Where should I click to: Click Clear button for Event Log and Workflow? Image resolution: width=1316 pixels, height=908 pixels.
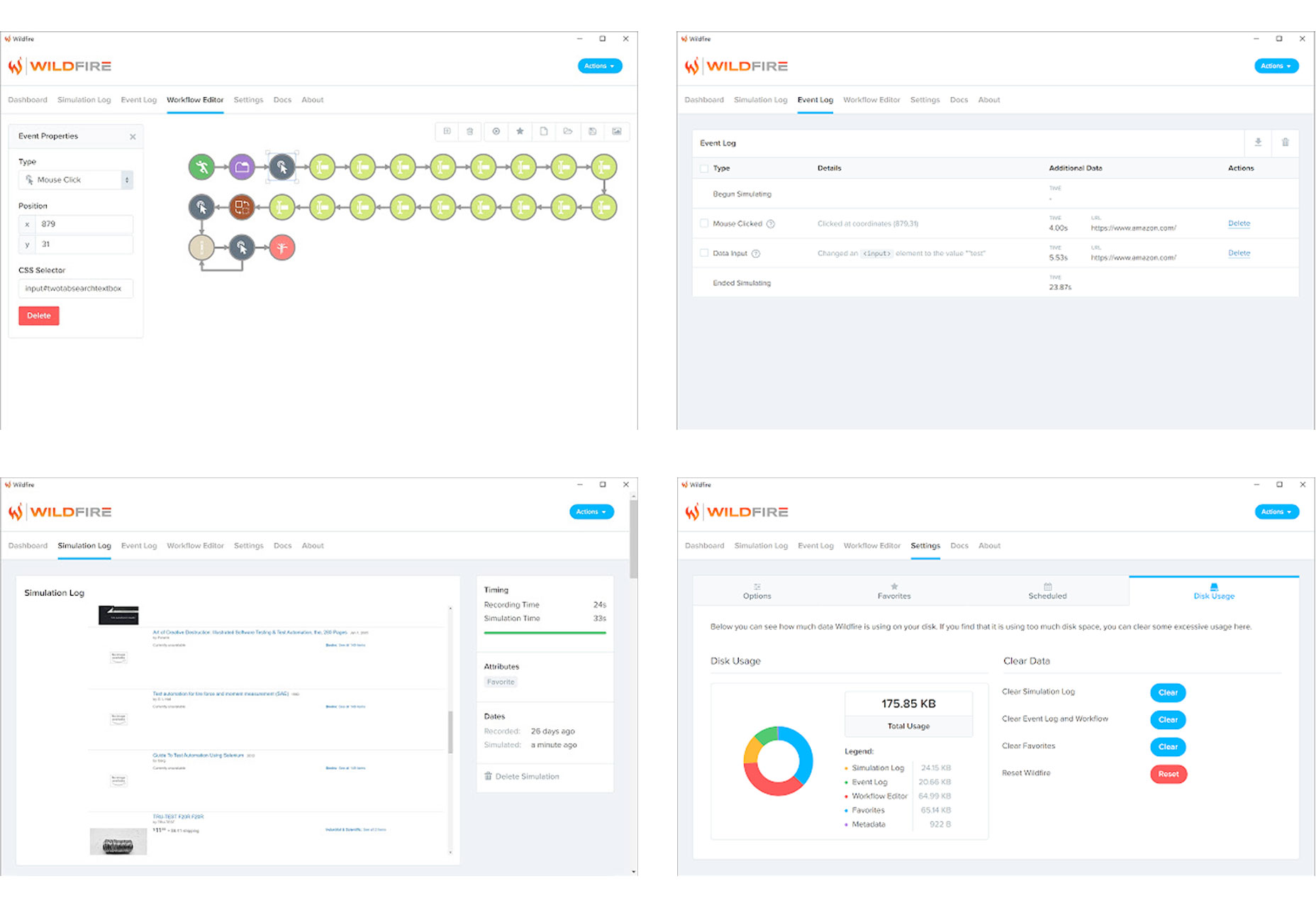(1168, 720)
